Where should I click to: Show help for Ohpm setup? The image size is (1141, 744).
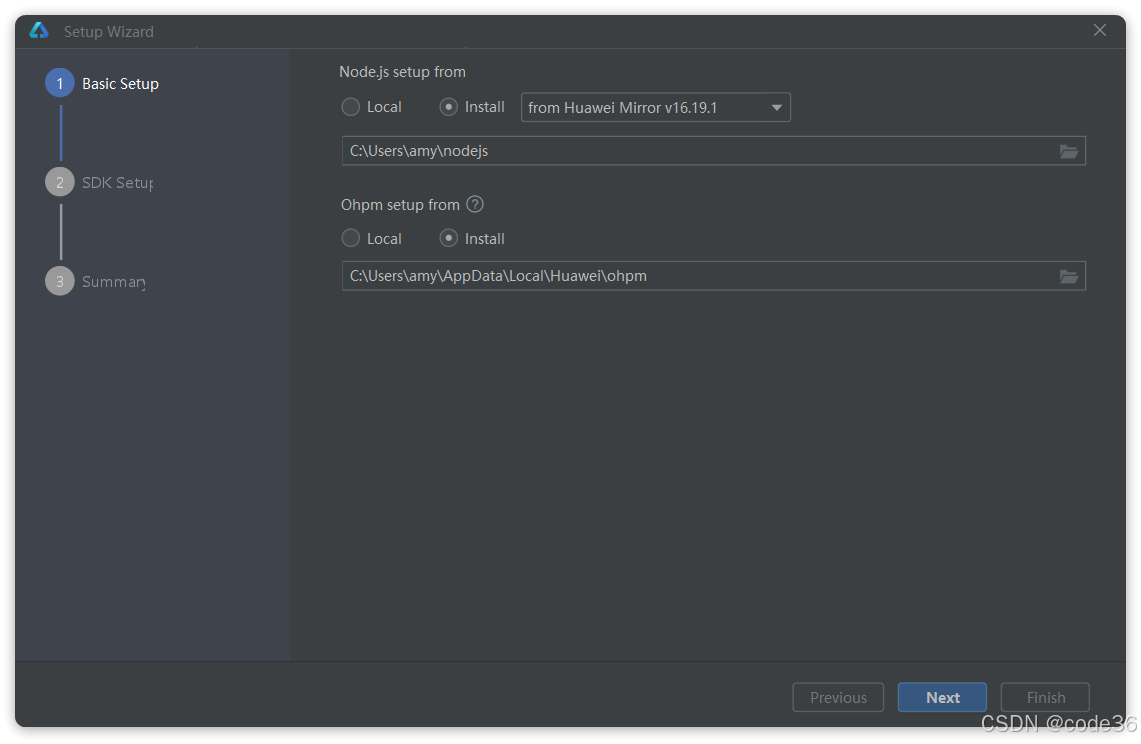pyautogui.click(x=474, y=205)
